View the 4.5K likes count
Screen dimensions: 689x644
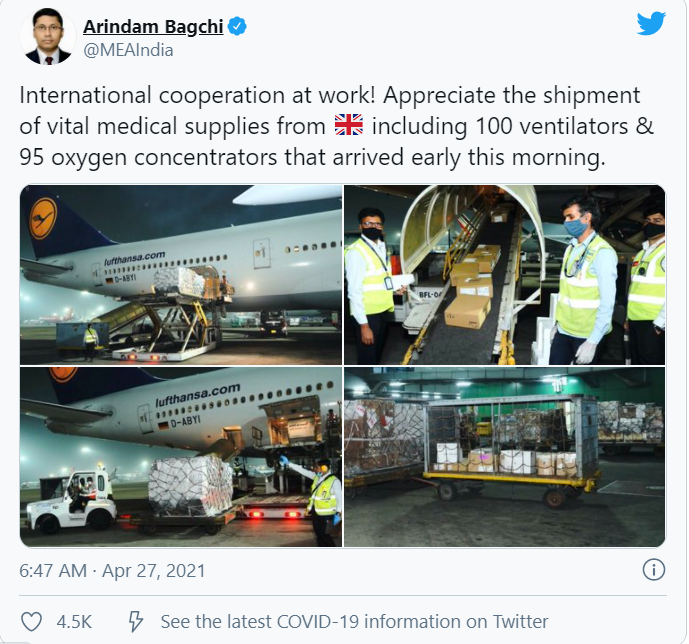coord(74,622)
